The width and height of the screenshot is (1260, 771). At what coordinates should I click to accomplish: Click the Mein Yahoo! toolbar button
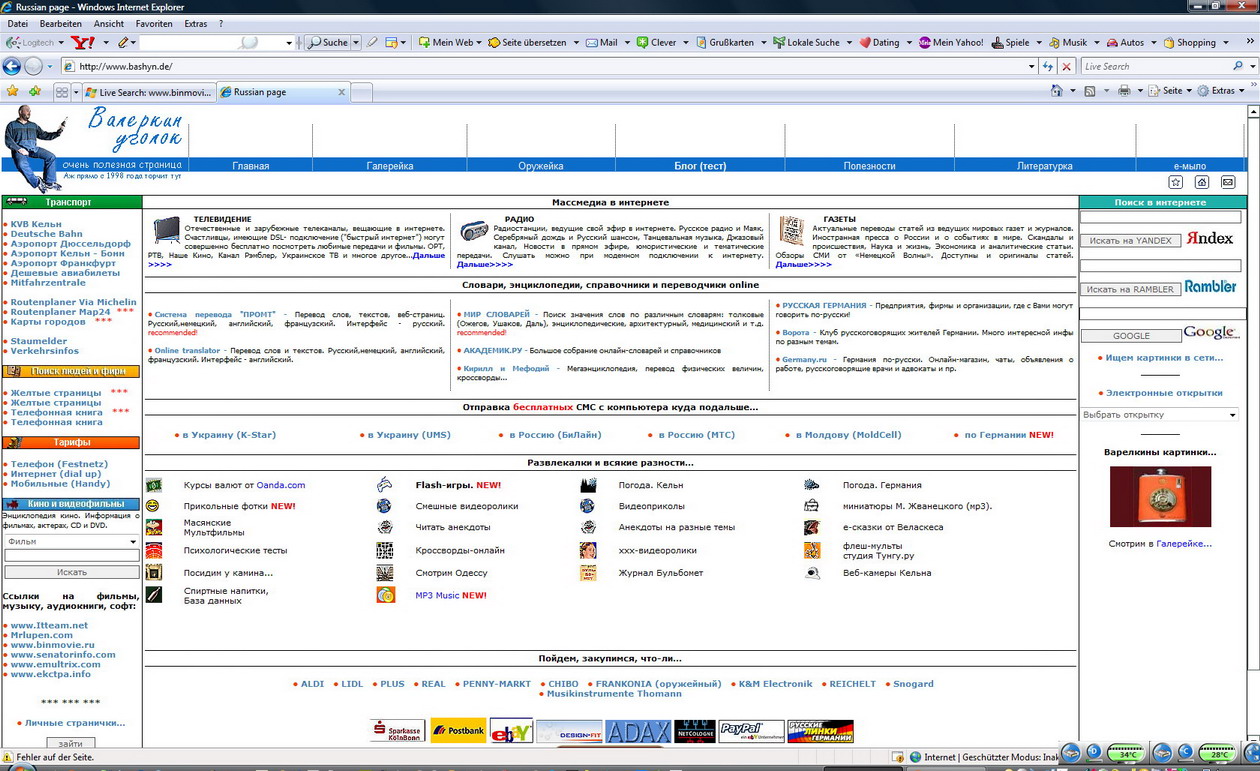pos(951,43)
